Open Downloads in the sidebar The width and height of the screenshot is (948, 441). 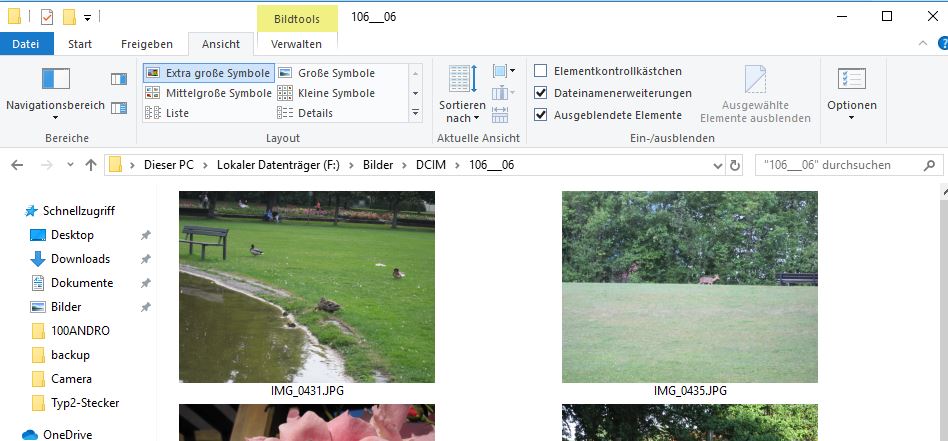click(x=80, y=259)
